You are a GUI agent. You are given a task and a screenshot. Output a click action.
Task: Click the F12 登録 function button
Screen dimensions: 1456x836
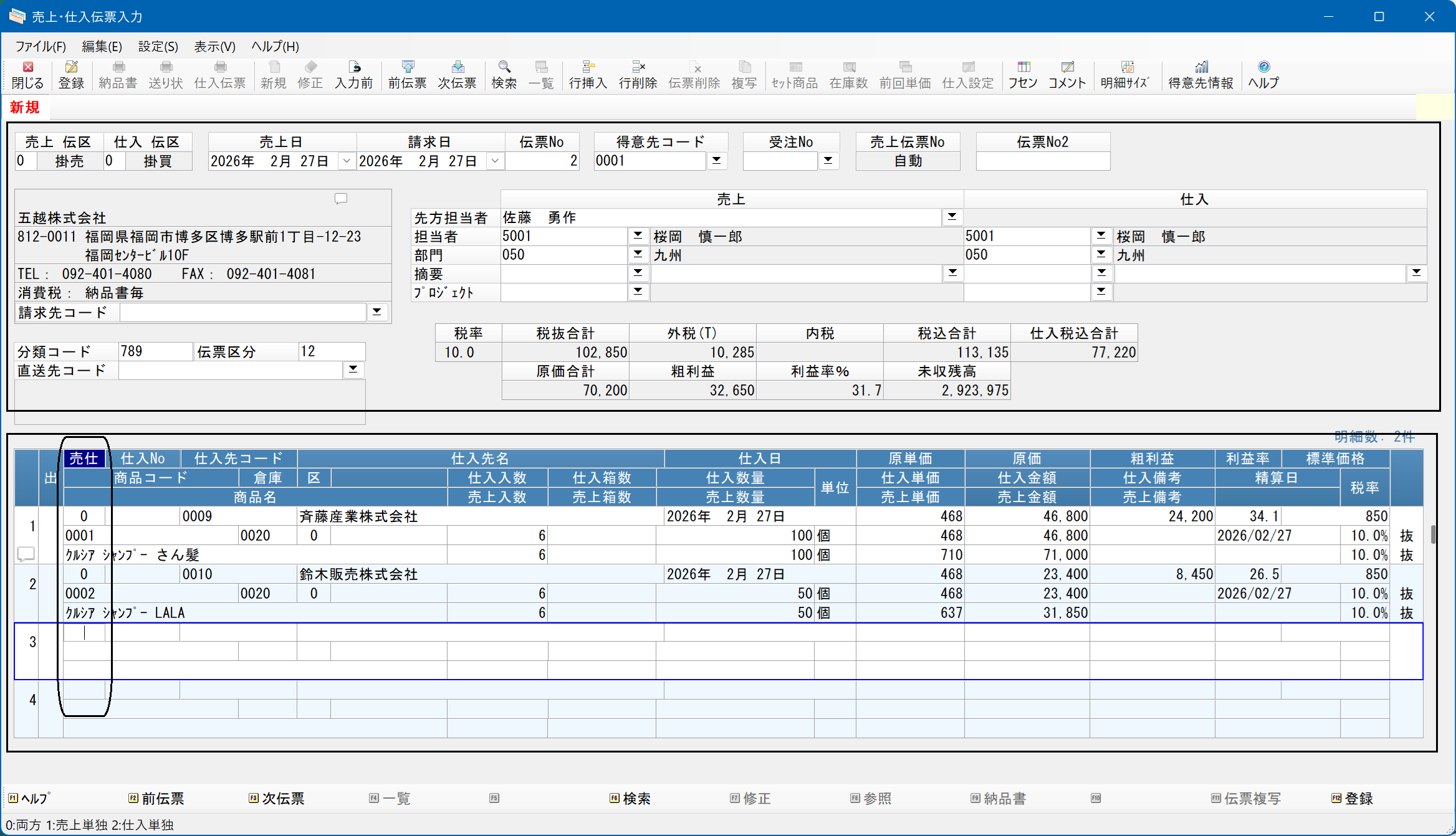1352,799
